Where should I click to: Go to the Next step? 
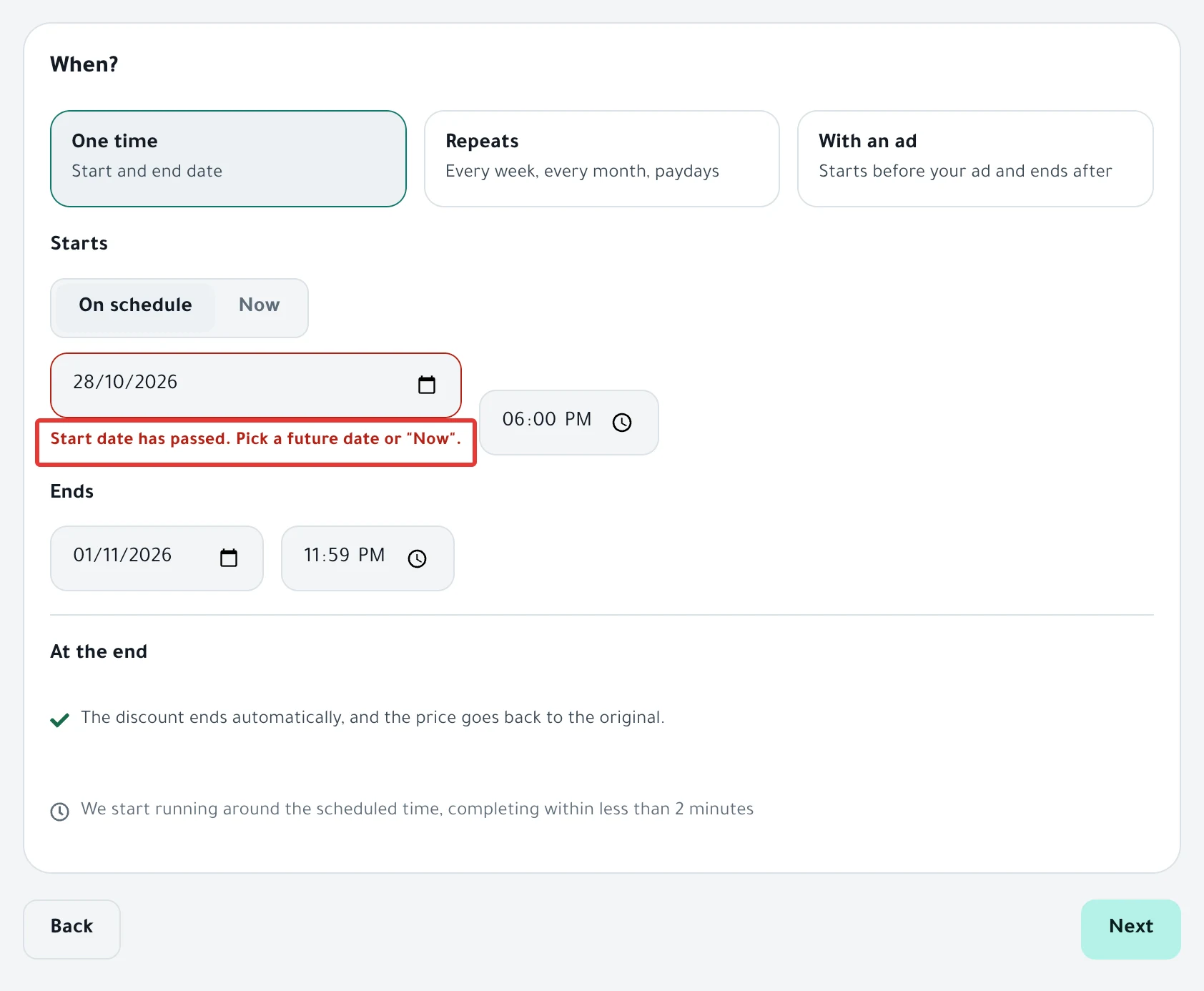click(1130, 929)
